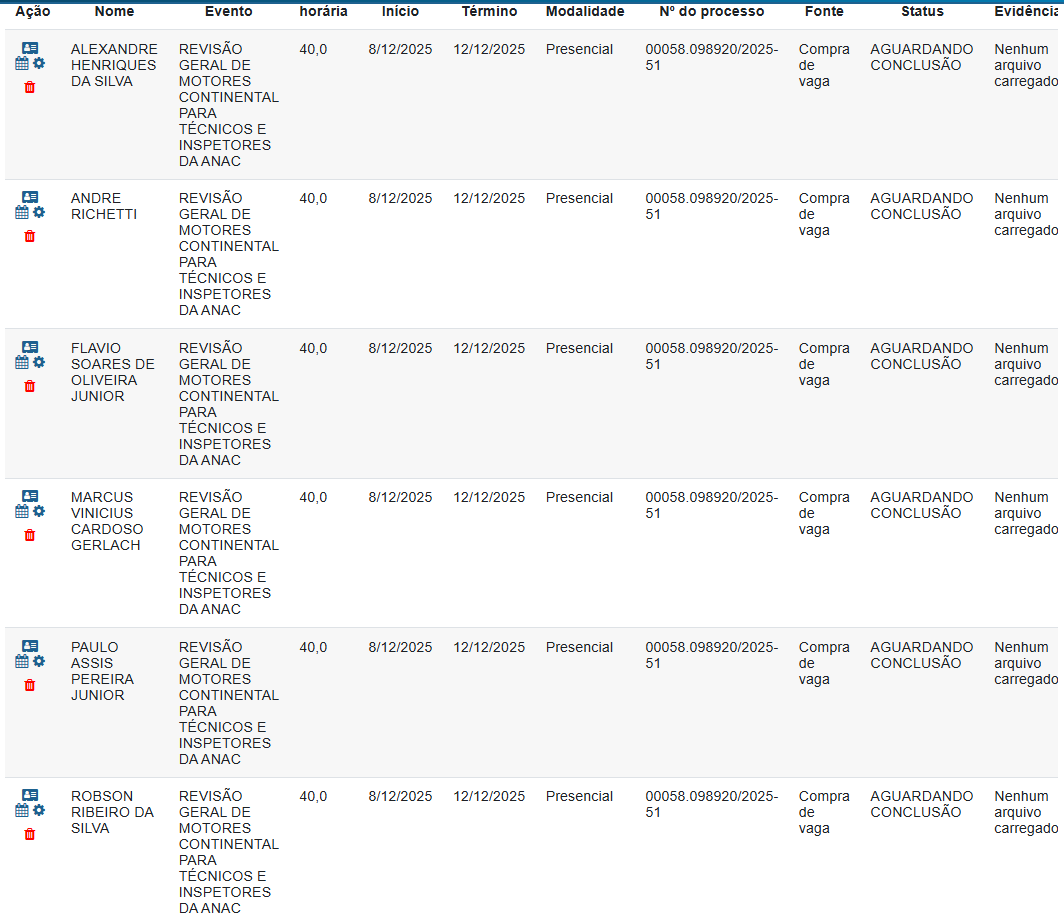
Task: Open calendar icon for Marcus Vinicius Cardoso Gerlach
Action: tap(22, 511)
